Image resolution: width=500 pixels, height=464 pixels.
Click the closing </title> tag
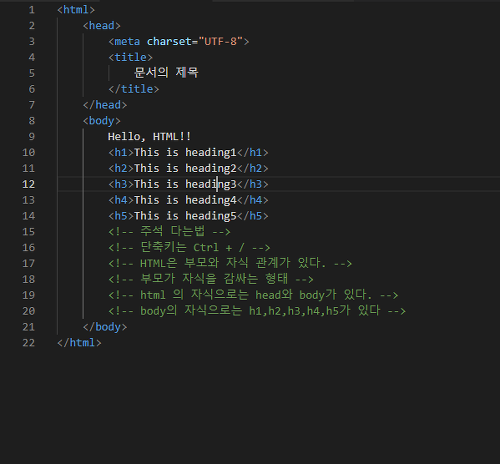click(x=134, y=89)
